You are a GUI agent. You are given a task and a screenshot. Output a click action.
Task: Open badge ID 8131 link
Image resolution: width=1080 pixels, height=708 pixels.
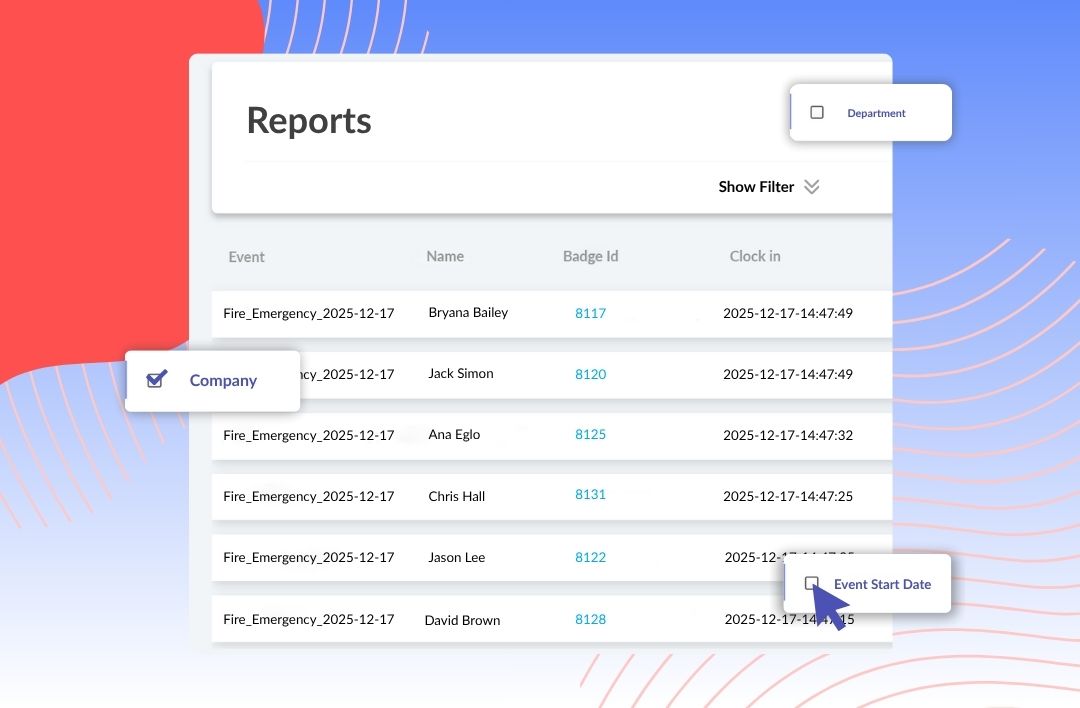tap(590, 494)
